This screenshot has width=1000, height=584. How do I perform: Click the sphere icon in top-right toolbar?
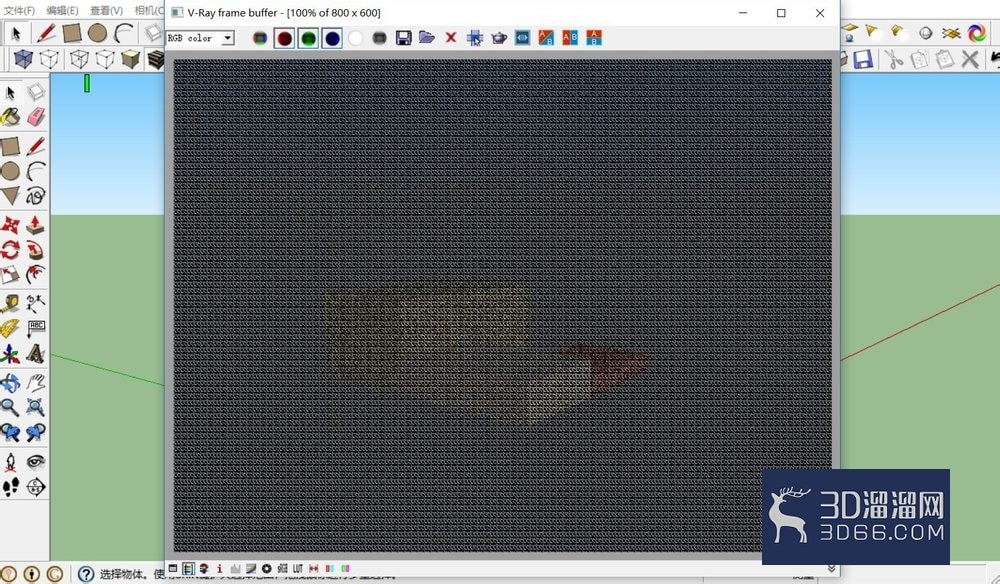(x=925, y=33)
